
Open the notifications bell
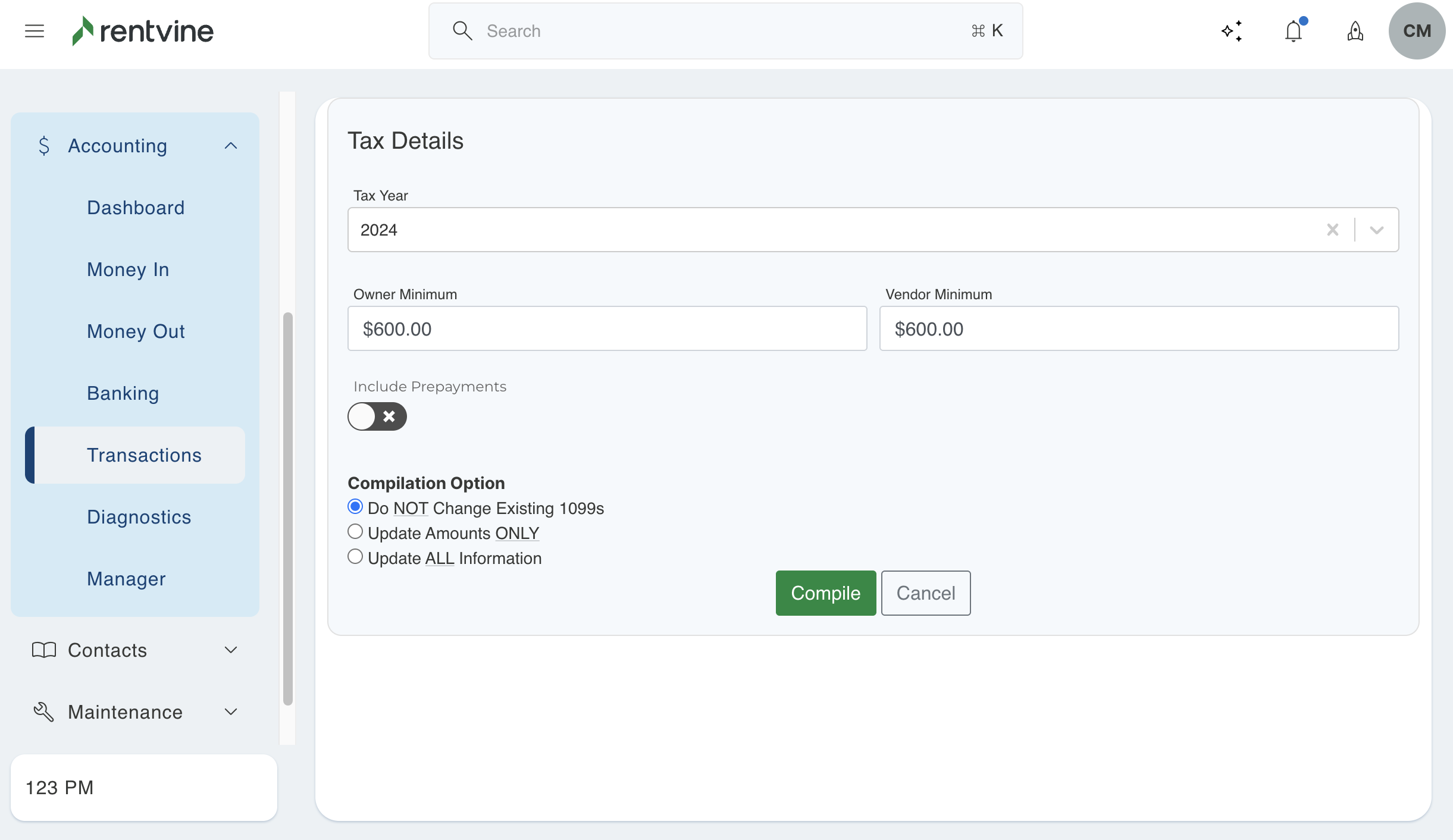(x=1294, y=31)
